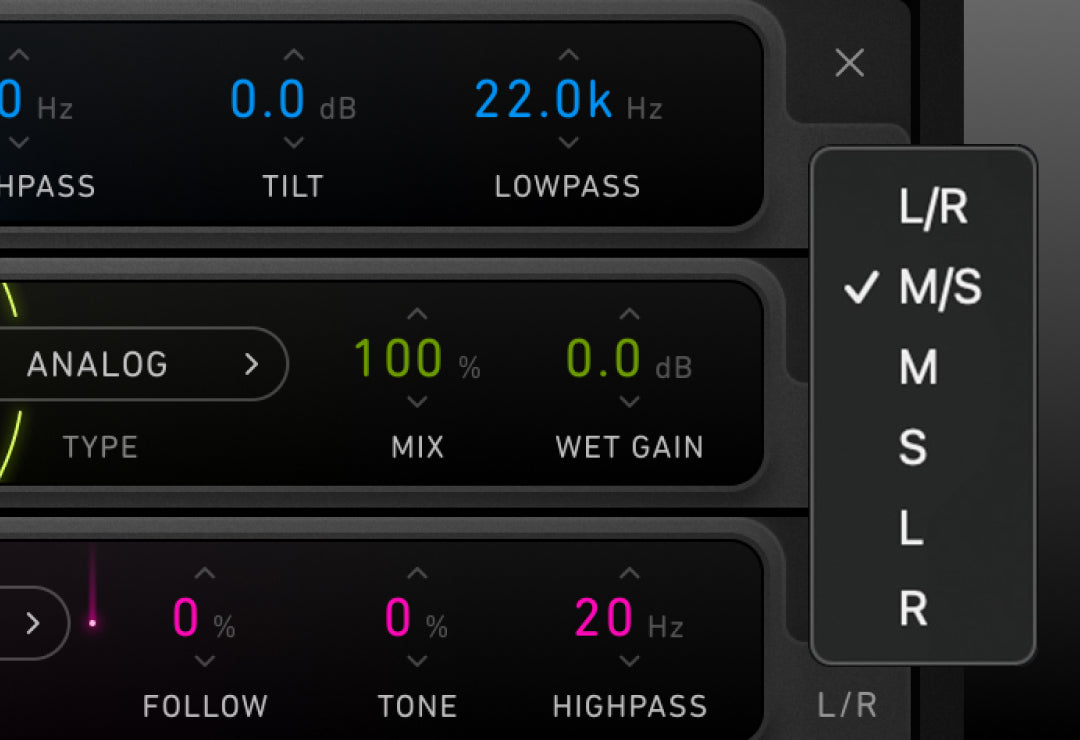Image resolution: width=1080 pixels, height=740 pixels.
Task: Lower the Lowpass frequency with down arrow
Action: 568,143
